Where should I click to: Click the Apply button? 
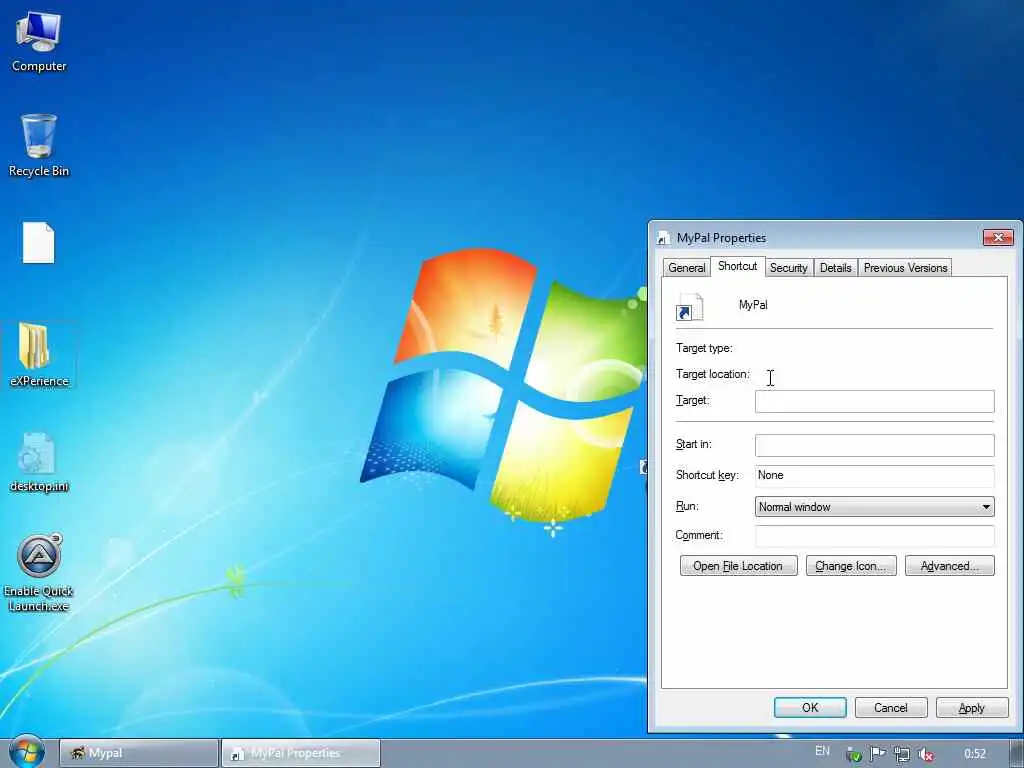[x=972, y=707]
